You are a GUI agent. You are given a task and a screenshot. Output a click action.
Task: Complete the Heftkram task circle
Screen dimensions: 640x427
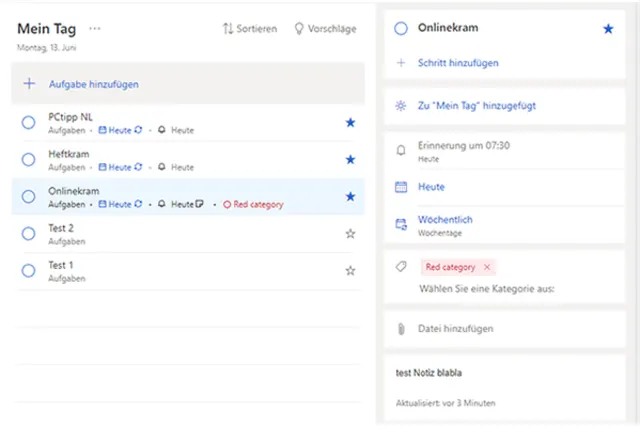click(x=28, y=159)
